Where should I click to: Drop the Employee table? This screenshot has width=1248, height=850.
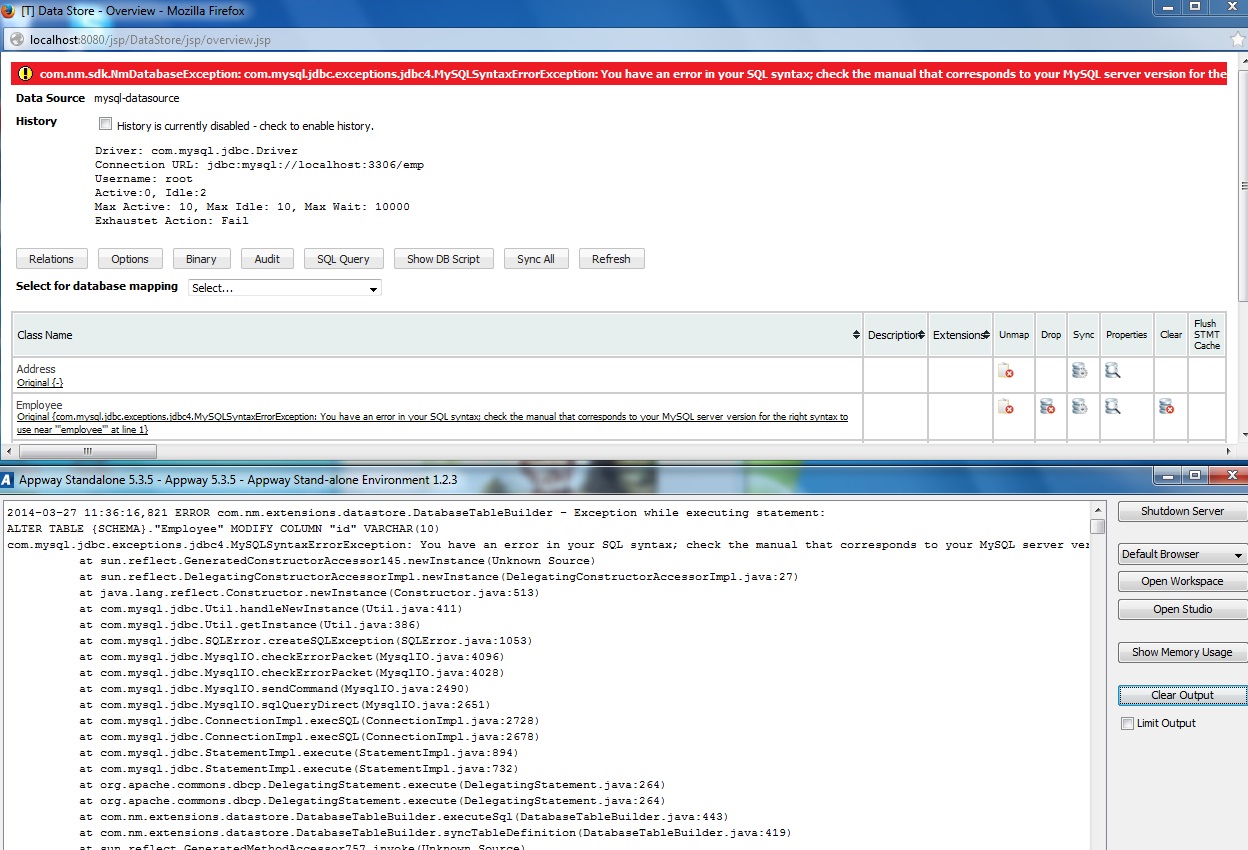[1047, 407]
